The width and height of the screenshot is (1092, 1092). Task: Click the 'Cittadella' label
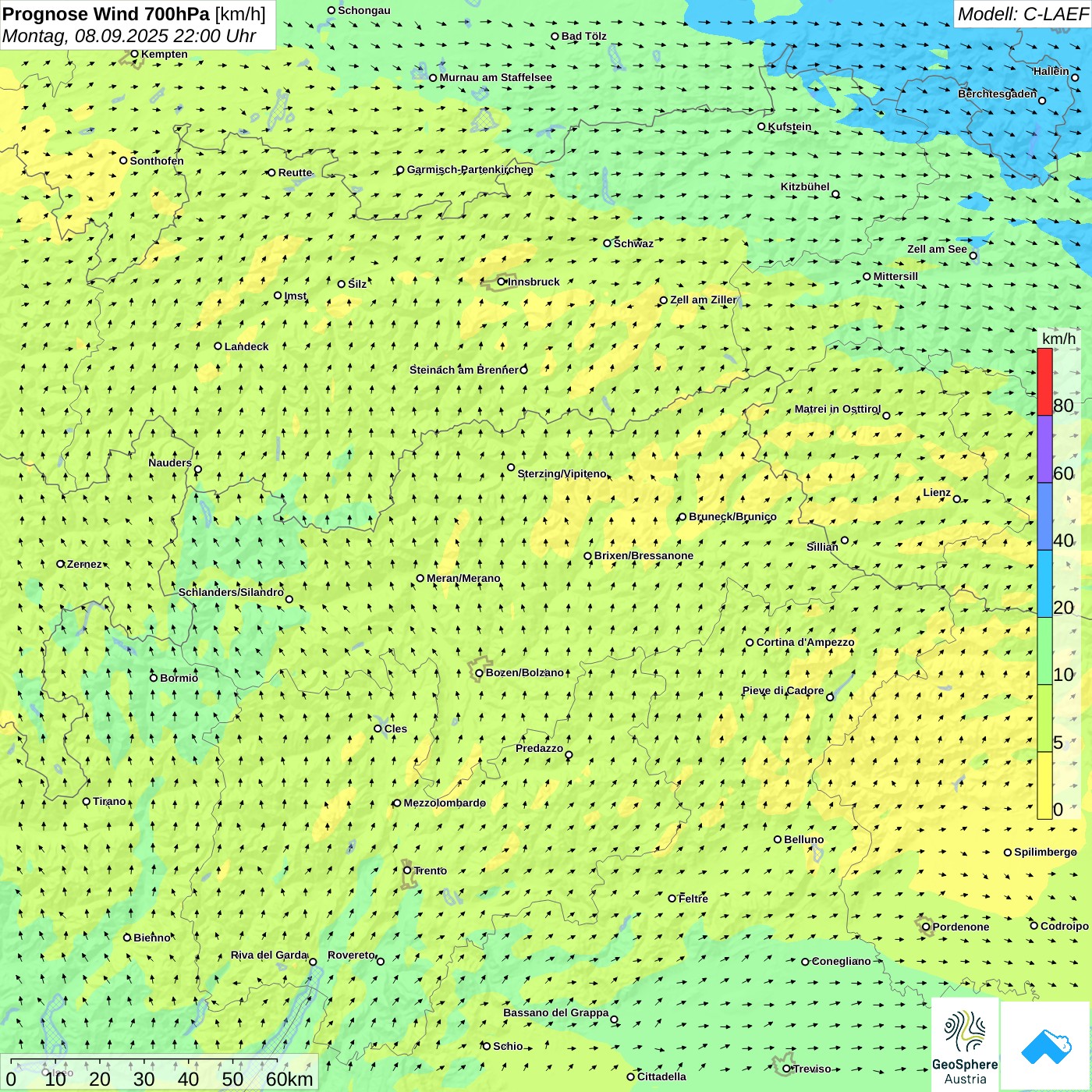661,1076
